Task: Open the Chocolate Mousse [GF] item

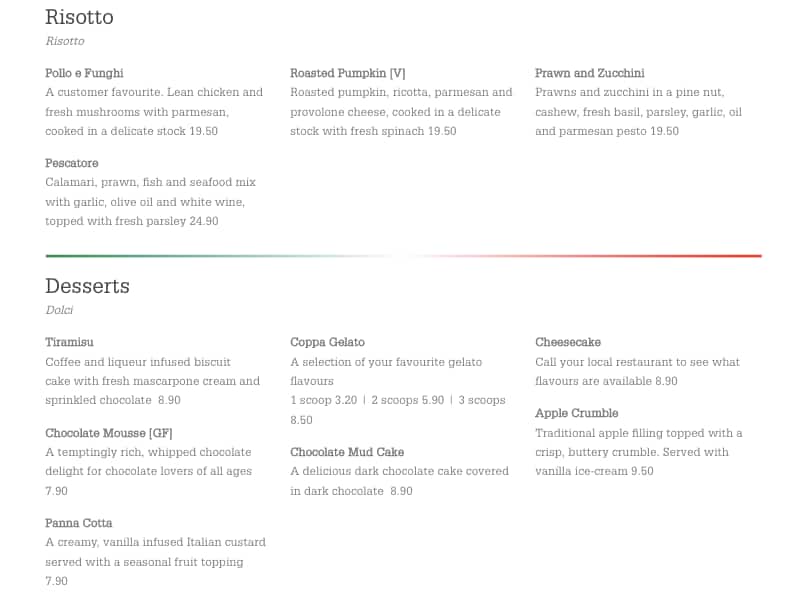Action: [x=109, y=433]
